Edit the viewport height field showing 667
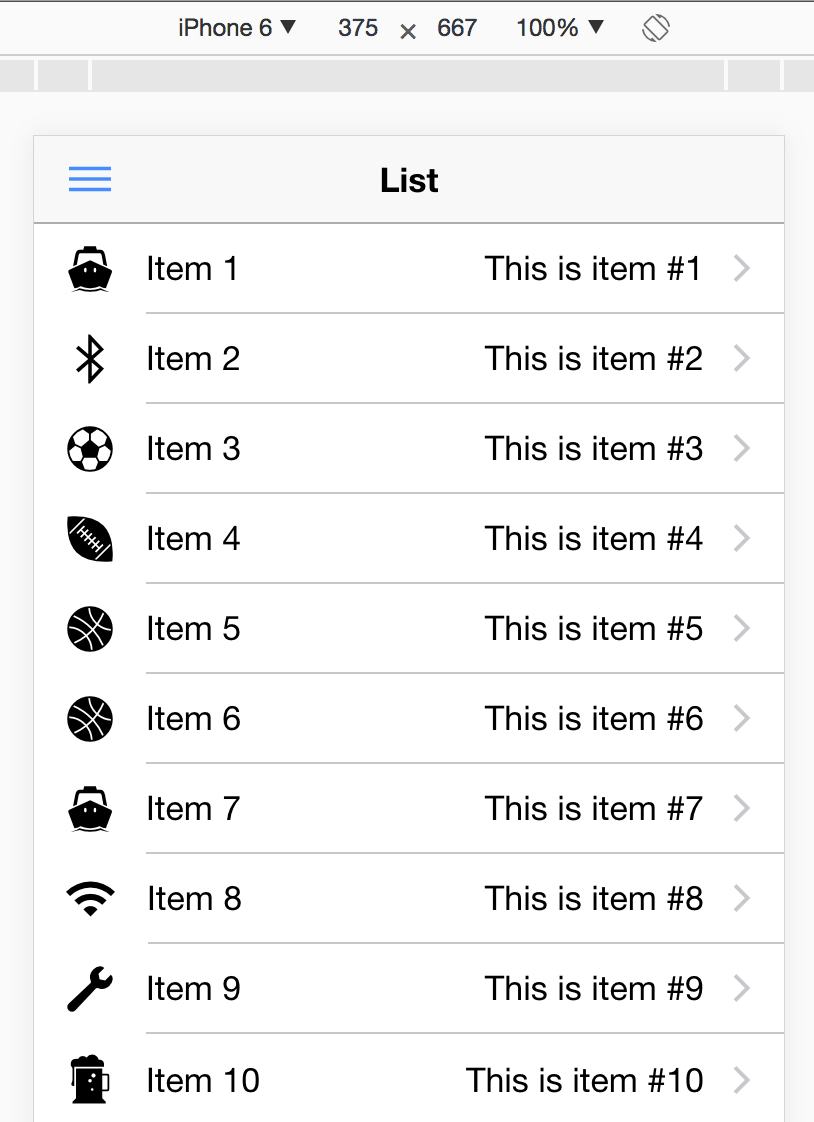814x1122 pixels. [x=457, y=28]
